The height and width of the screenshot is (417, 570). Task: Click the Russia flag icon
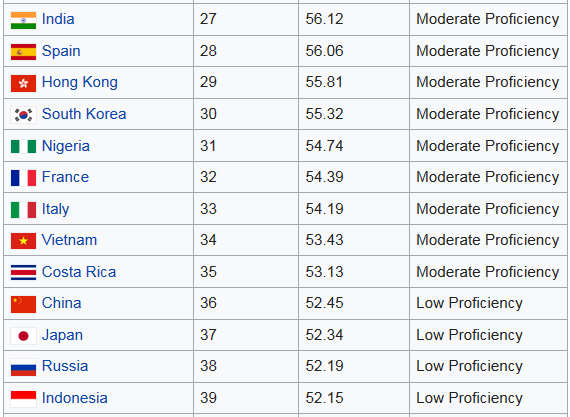click(23, 367)
